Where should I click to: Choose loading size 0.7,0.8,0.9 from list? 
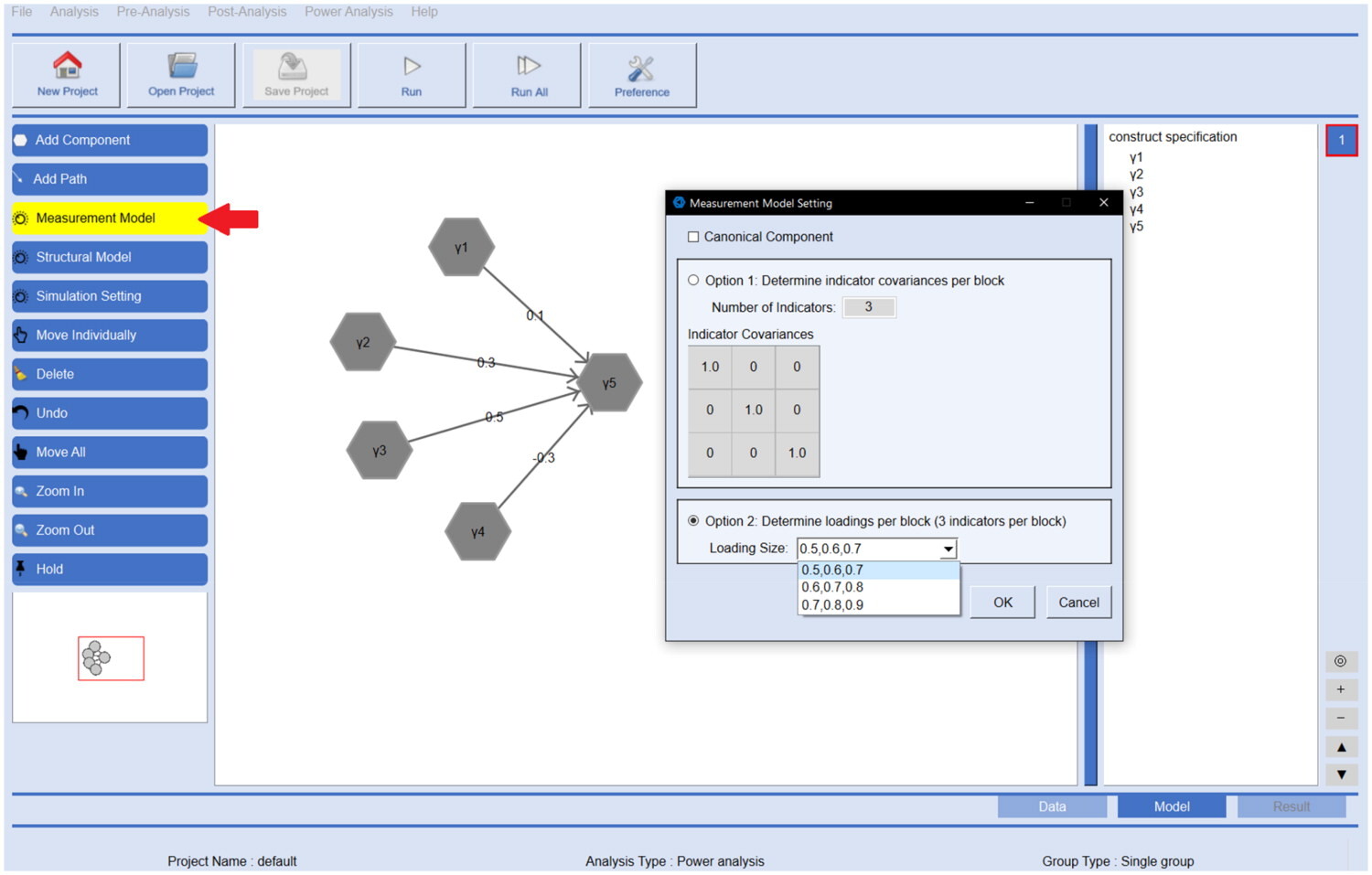tap(879, 604)
